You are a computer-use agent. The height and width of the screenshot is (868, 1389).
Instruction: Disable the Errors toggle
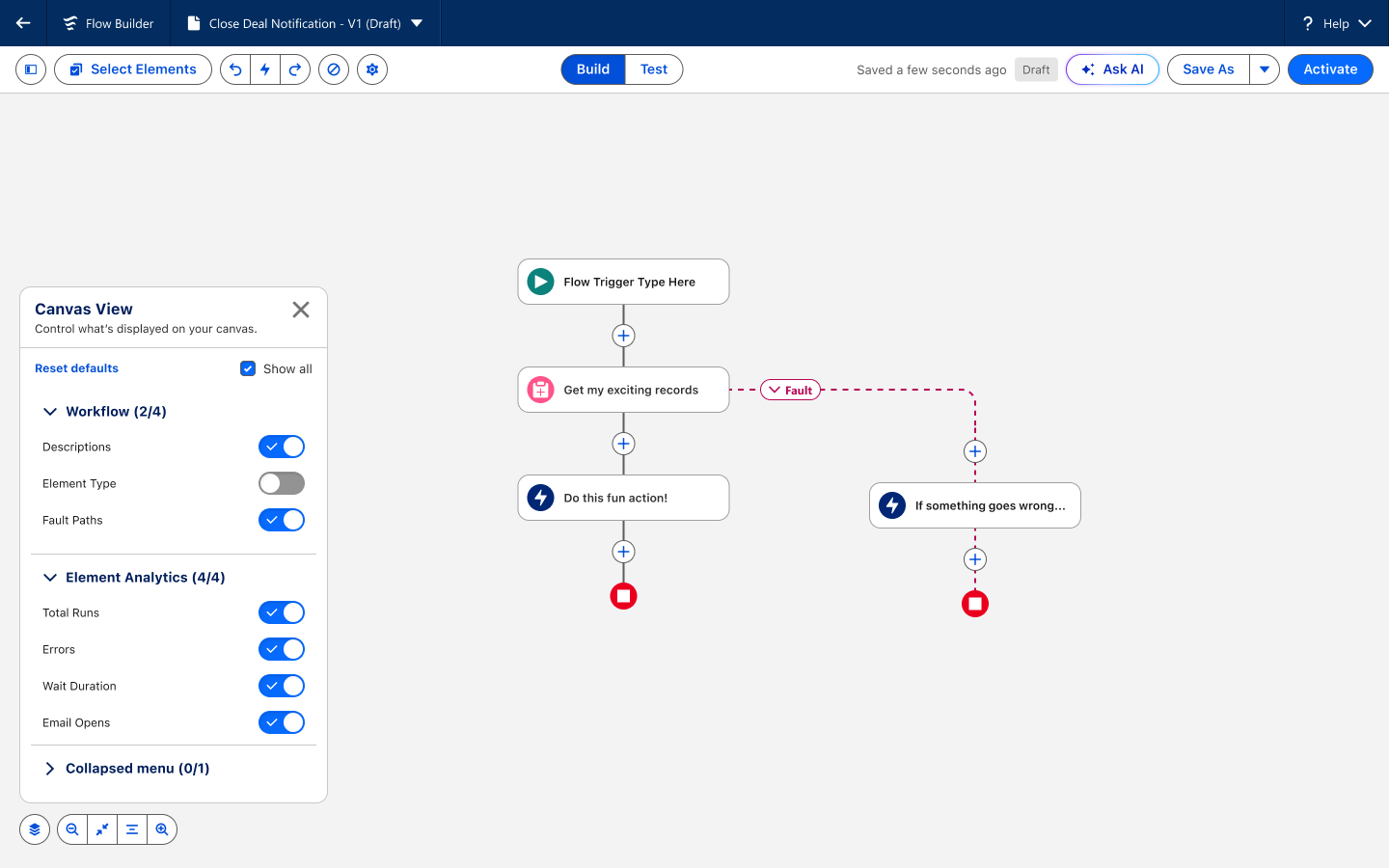click(x=282, y=649)
